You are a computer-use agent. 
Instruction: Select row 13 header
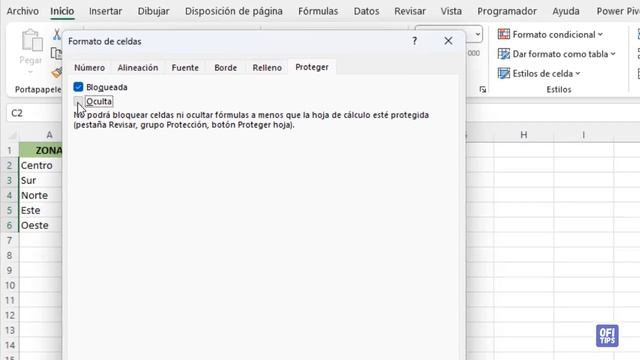pos(10,330)
